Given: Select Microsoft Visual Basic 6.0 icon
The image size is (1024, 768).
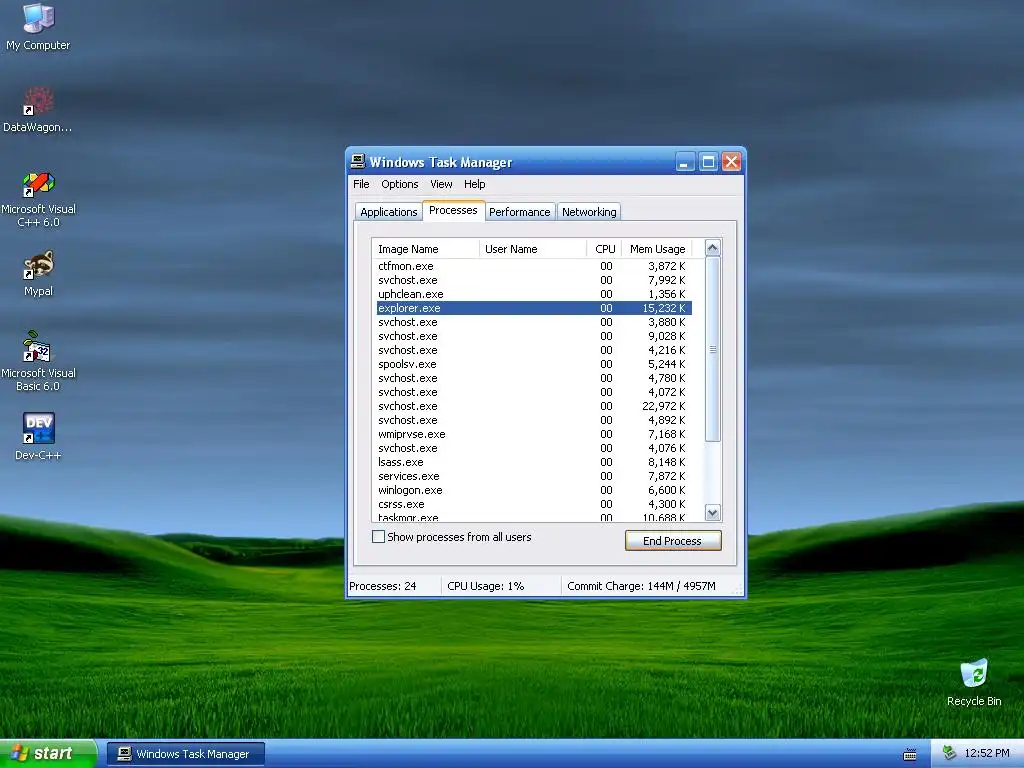Looking at the screenshot, I should pos(39,362).
